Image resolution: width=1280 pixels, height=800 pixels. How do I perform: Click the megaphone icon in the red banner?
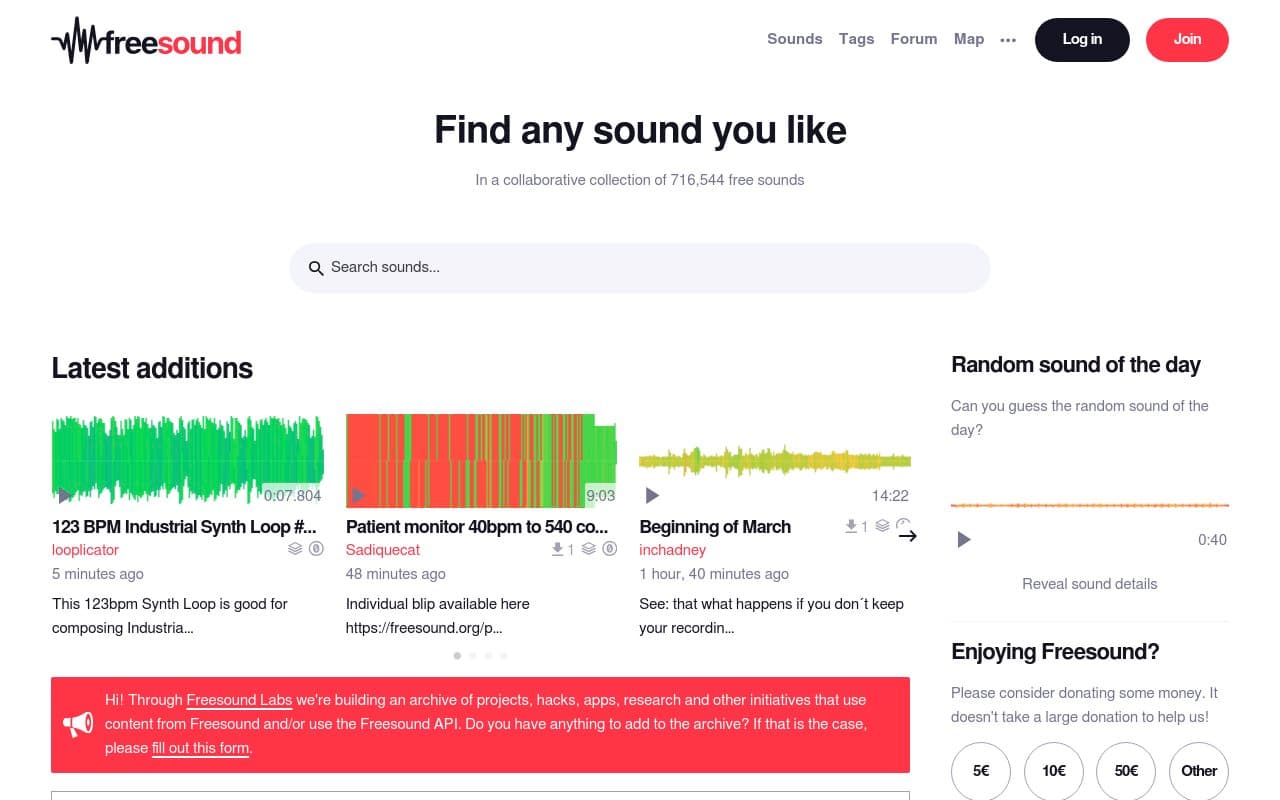79,724
